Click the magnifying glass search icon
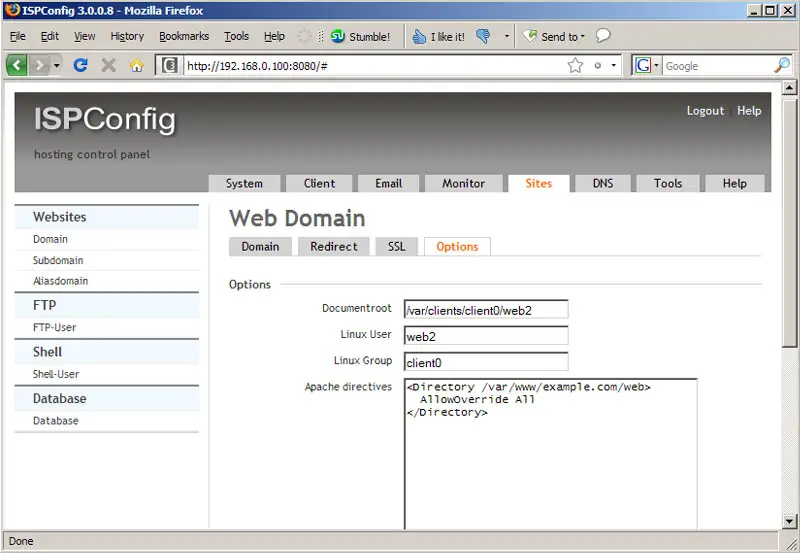800x553 pixels. pyautogui.click(x=782, y=65)
